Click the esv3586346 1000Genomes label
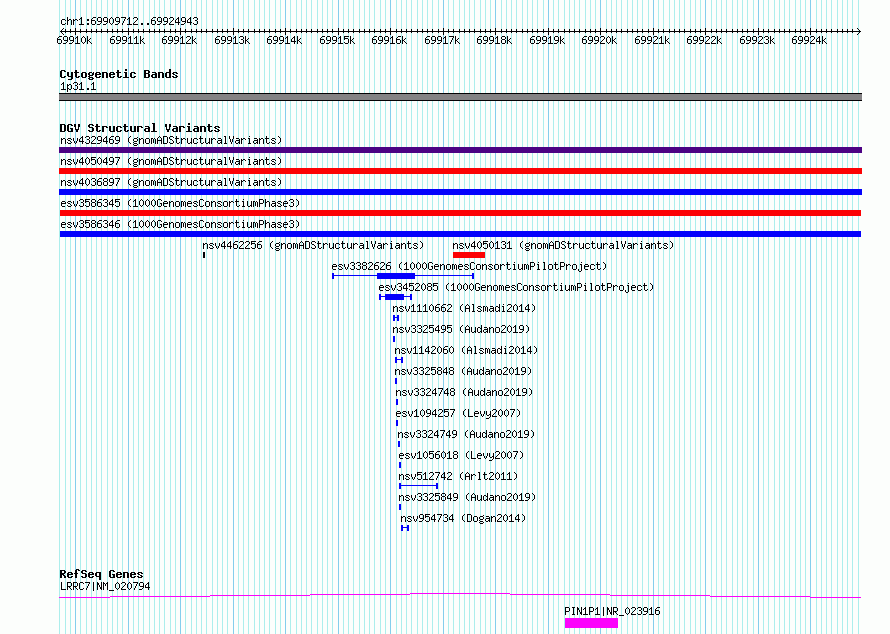This screenshot has height=634, width=890. tap(180, 224)
